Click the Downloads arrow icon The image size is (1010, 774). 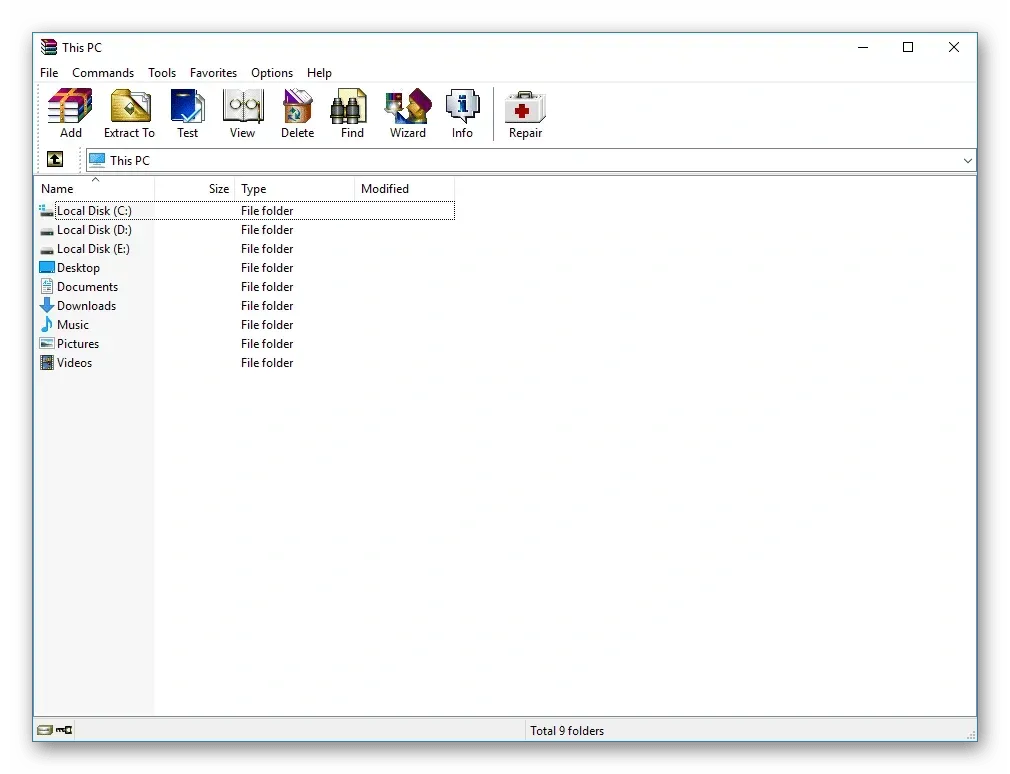47,305
